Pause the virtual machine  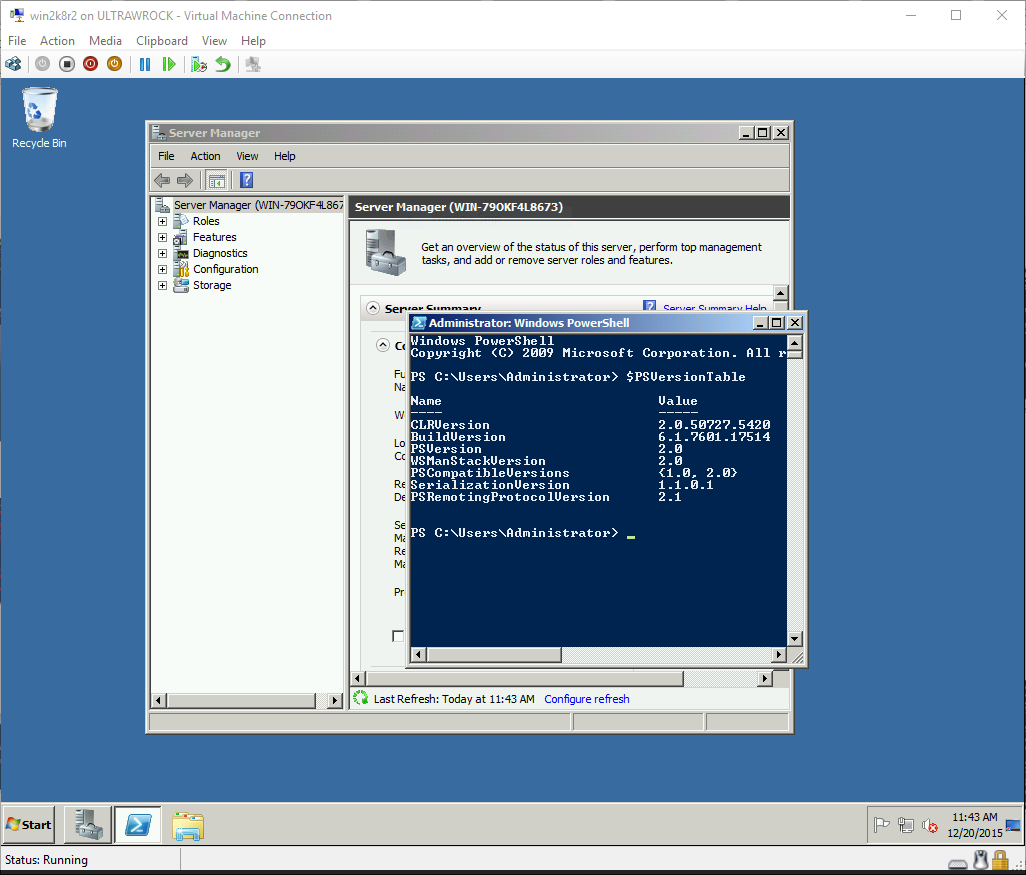click(145, 64)
